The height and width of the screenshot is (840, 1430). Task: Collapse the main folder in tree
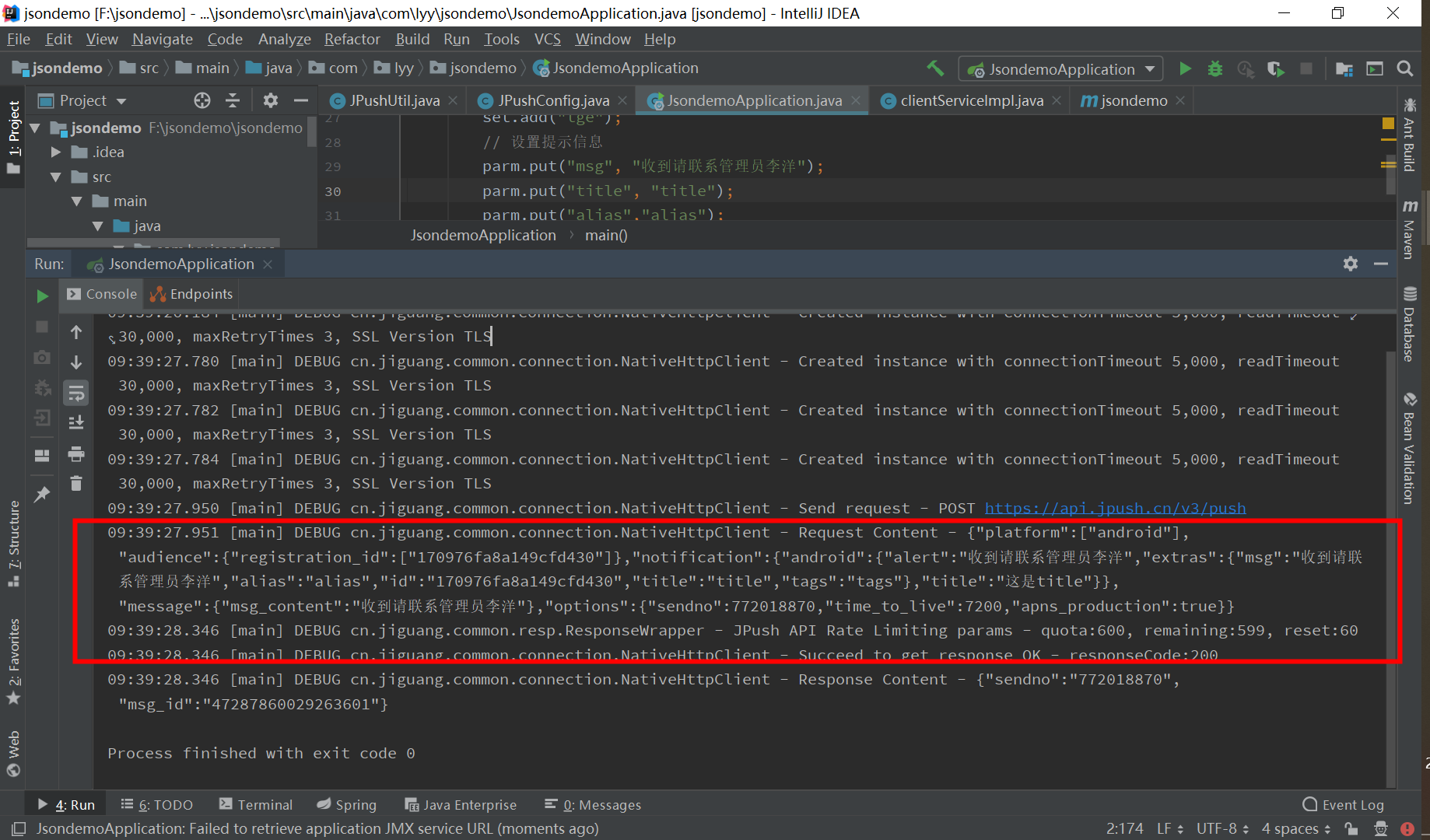[77, 201]
